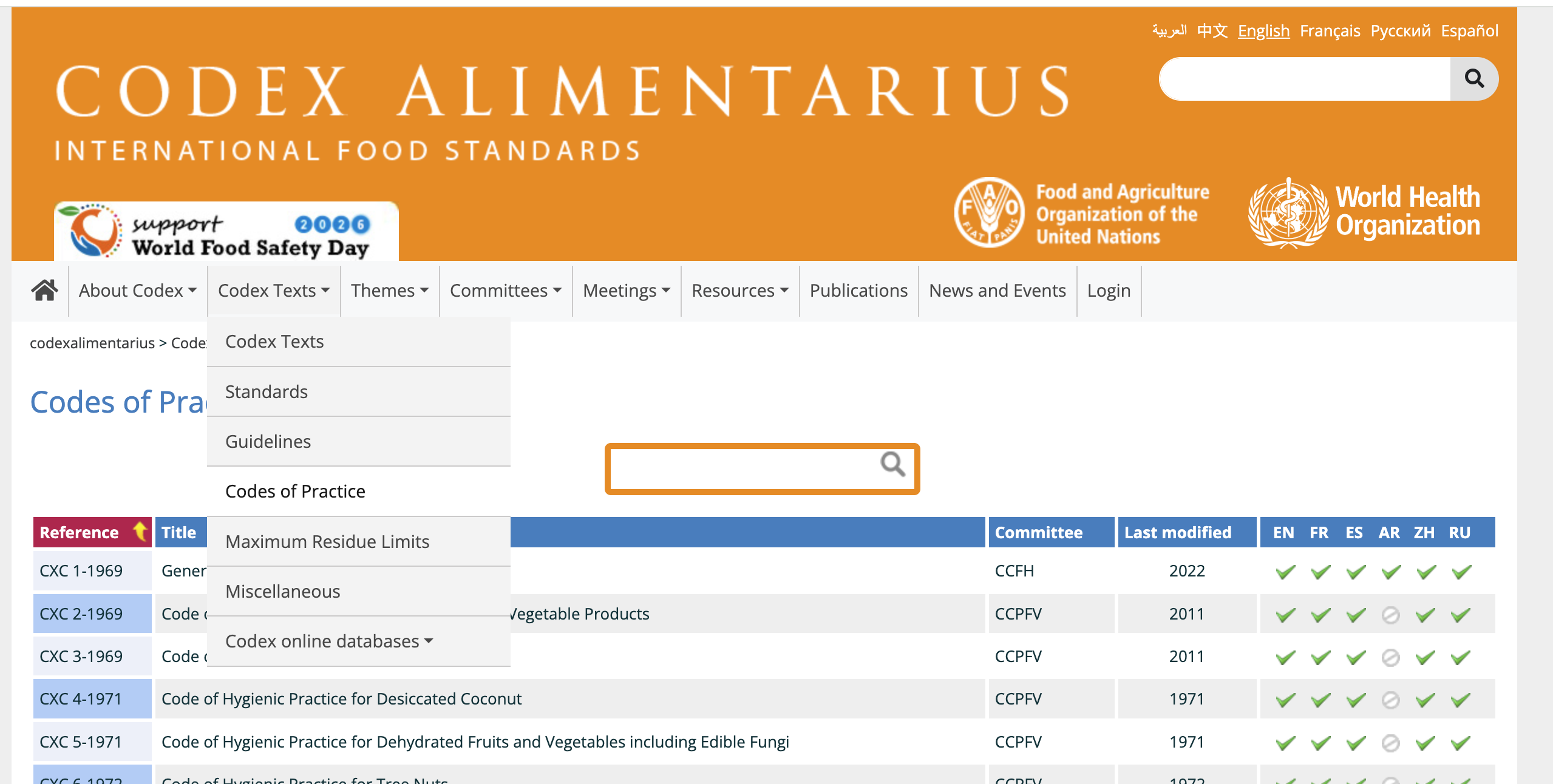Viewport: 1553px width, 784px height.
Task: Click the Login link
Action: pos(1109,291)
